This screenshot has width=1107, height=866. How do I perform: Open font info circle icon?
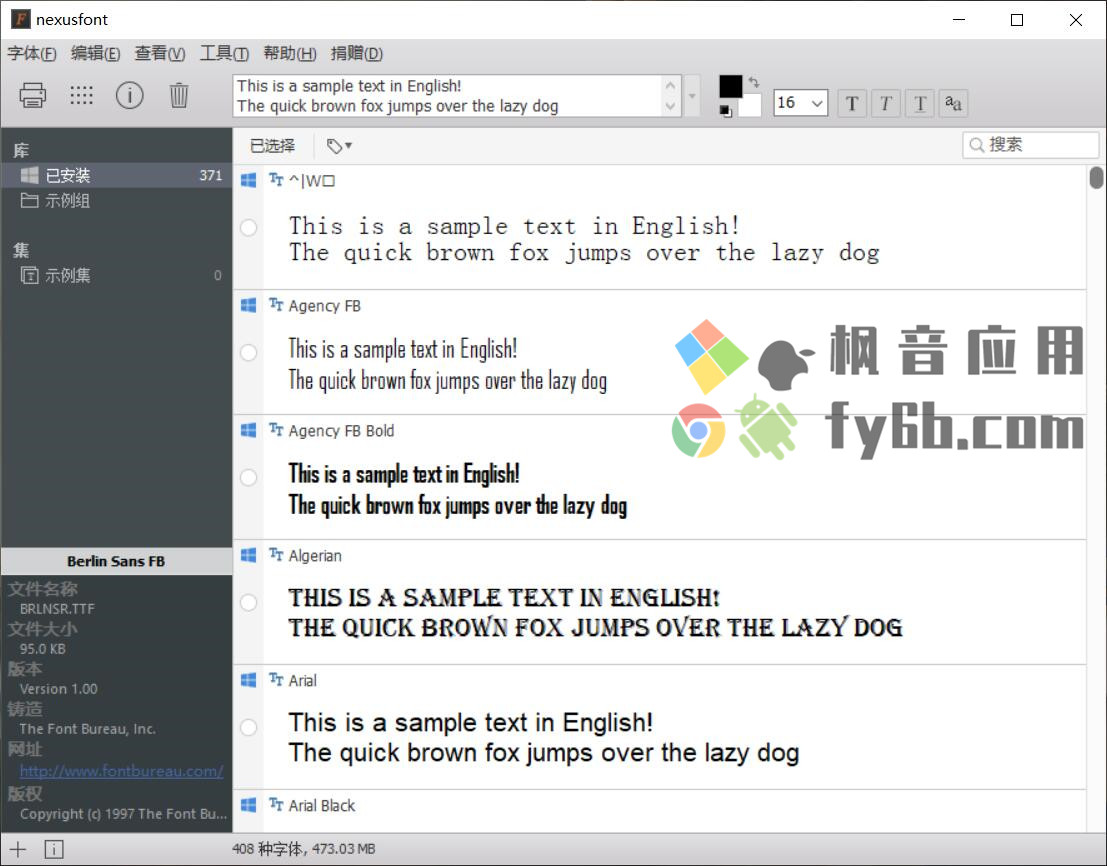(129, 95)
